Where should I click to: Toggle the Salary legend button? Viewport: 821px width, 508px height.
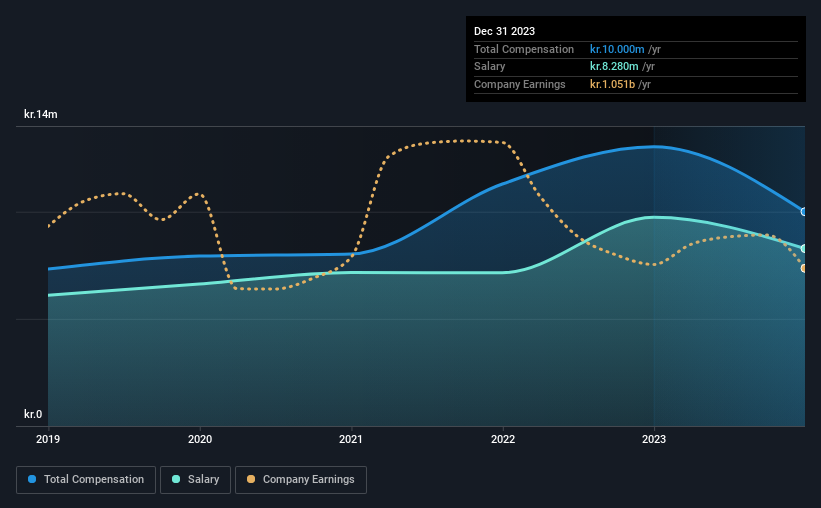pyautogui.click(x=195, y=480)
